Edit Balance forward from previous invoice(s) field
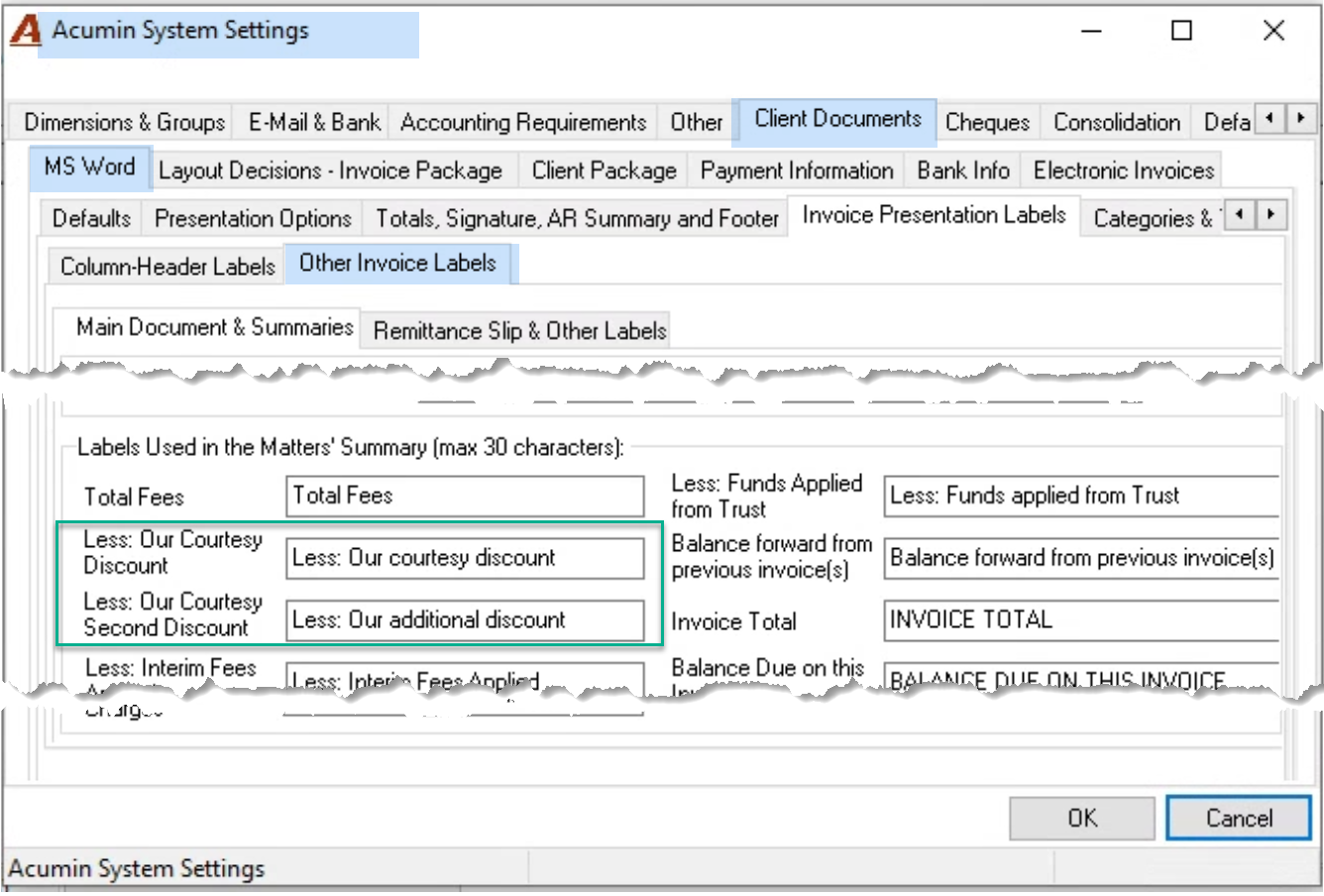This screenshot has height=896, width=1324. coord(1082,559)
